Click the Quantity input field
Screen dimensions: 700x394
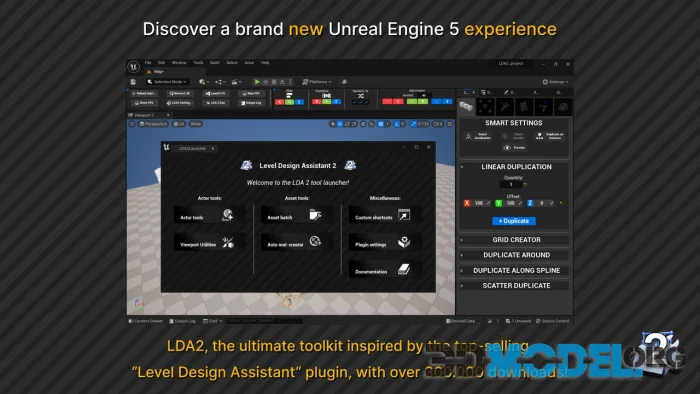point(511,184)
